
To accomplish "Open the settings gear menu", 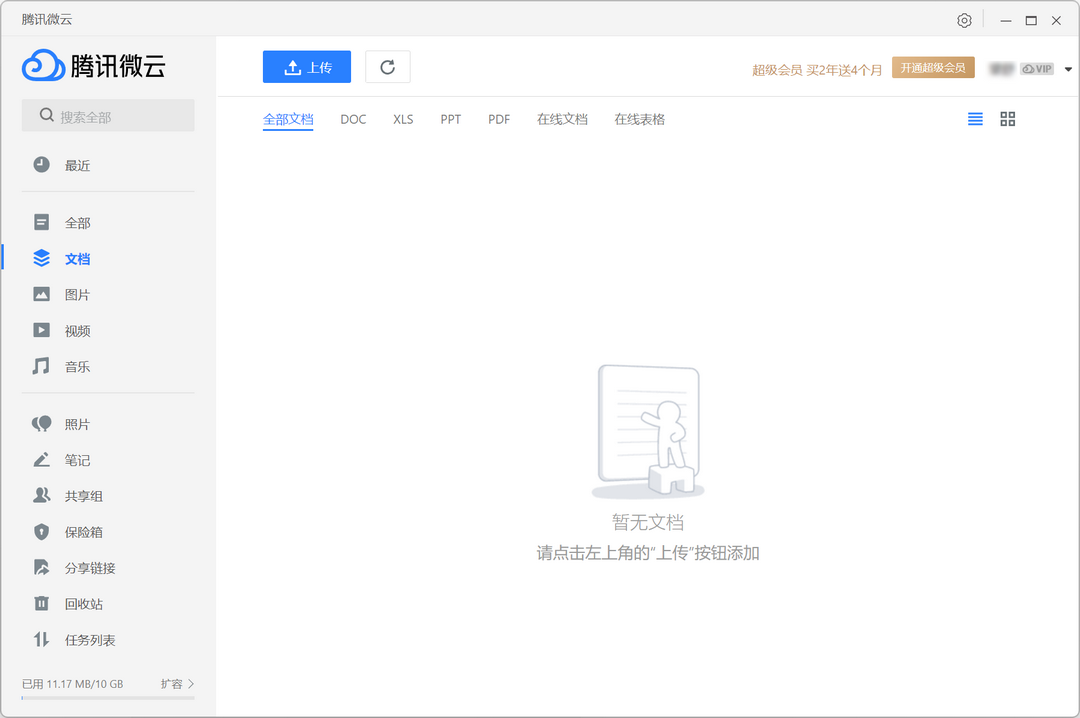I will [x=963, y=19].
